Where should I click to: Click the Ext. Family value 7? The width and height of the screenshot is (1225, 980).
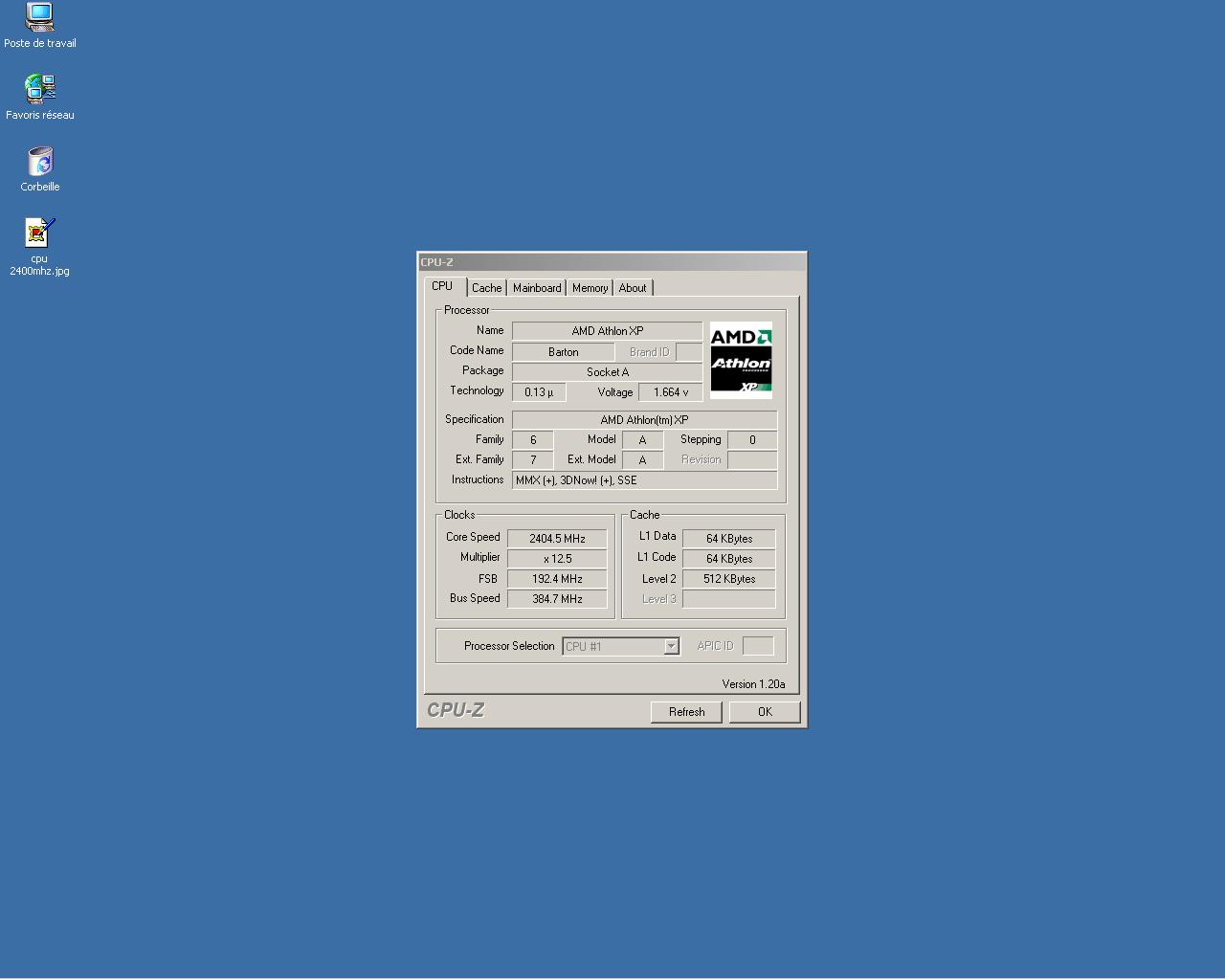[x=533, y=460]
